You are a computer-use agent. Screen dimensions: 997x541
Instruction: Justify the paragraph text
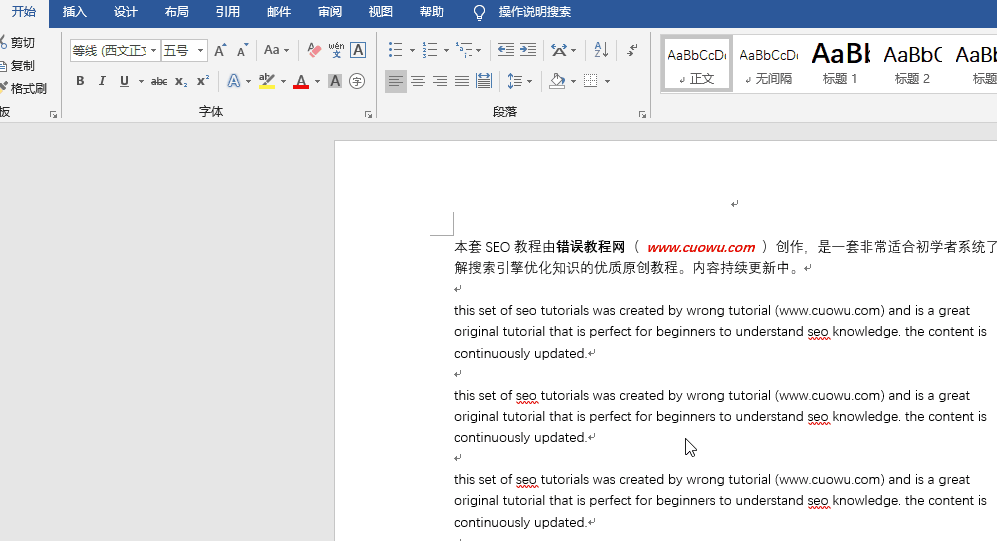point(462,81)
